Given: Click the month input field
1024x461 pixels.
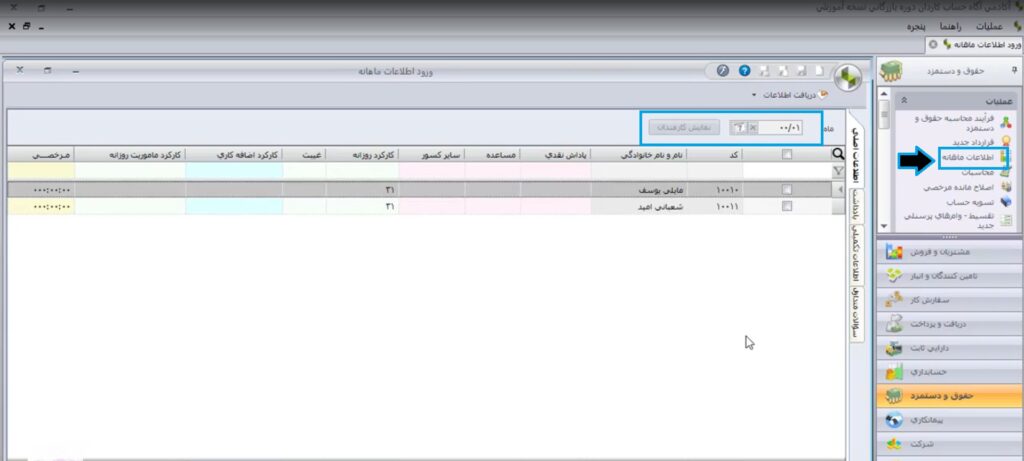Looking at the screenshot, I should pyautogui.click(x=781, y=128).
